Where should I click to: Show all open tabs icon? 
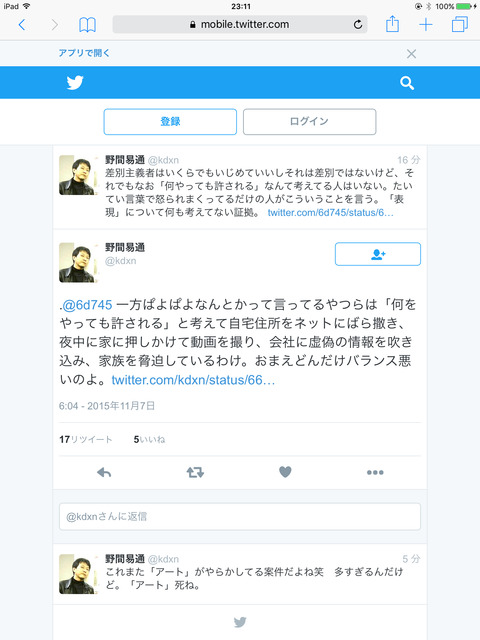(x=460, y=24)
